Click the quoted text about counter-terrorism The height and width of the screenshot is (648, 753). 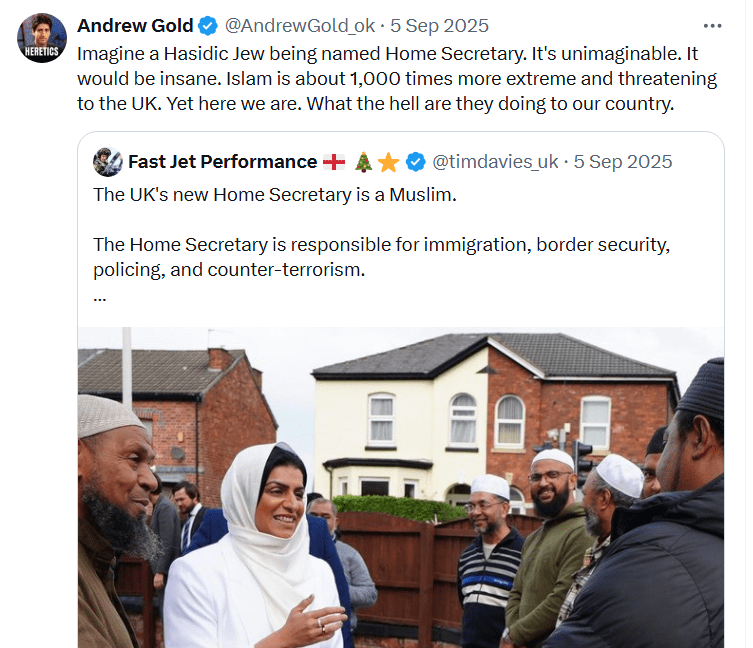click(x=381, y=257)
